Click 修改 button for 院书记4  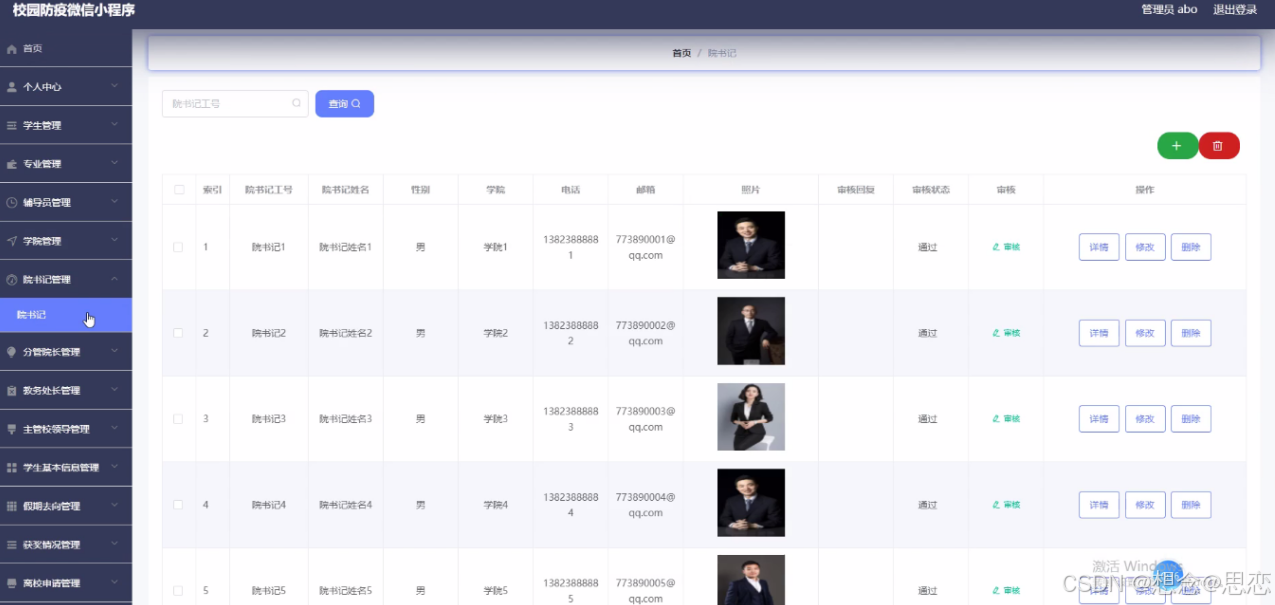pyautogui.click(x=1145, y=505)
